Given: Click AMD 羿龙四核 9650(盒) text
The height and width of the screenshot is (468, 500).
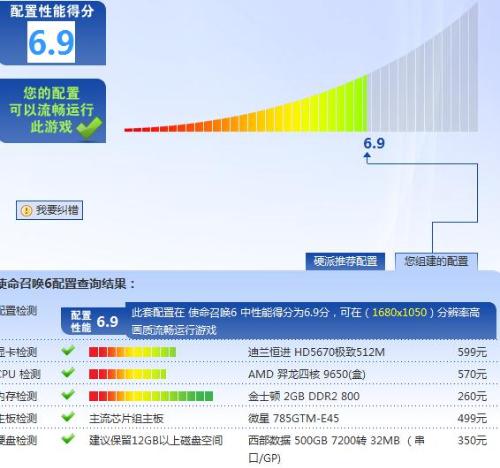Looking at the screenshot, I should pos(307,374).
